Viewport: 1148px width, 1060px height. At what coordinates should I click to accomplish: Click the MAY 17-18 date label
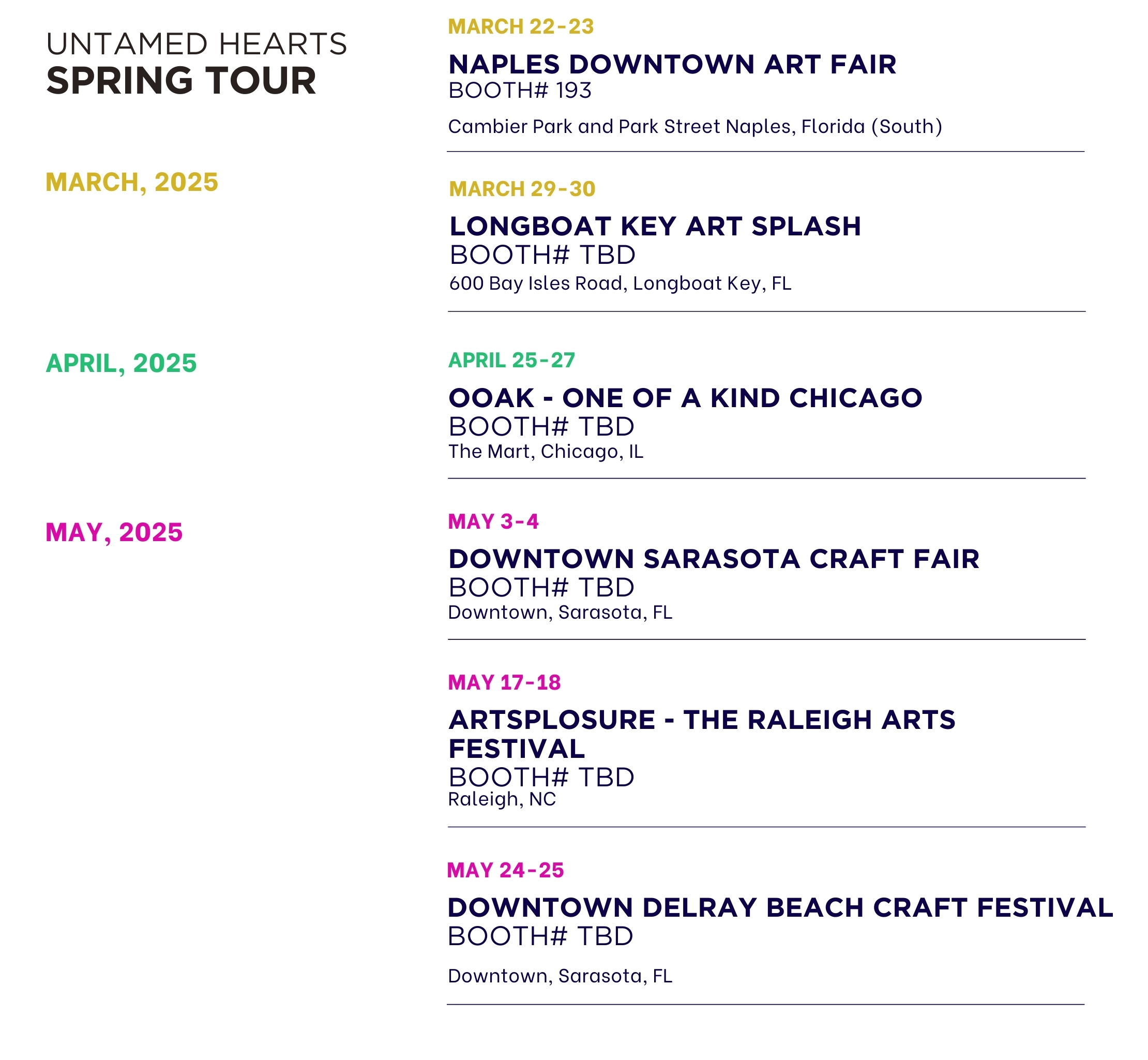(x=504, y=682)
